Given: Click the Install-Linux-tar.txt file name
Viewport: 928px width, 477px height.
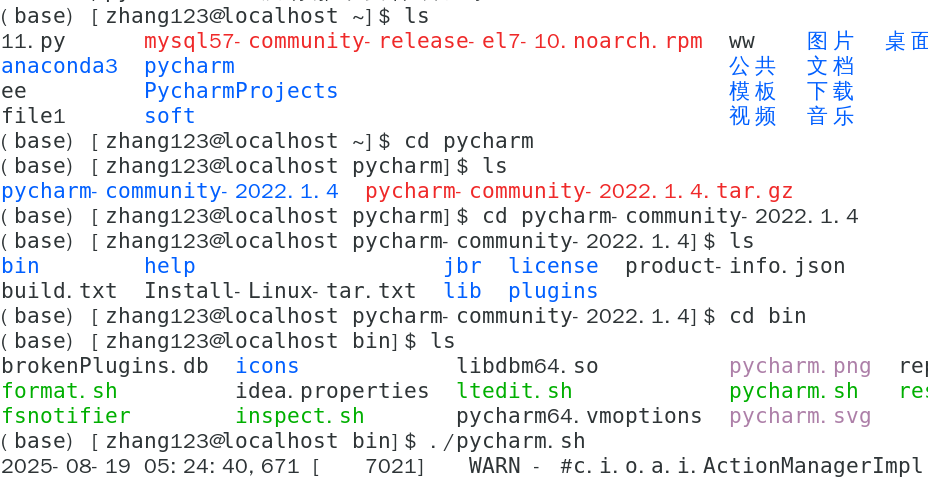Looking at the screenshot, I should (x=280, y=291).
